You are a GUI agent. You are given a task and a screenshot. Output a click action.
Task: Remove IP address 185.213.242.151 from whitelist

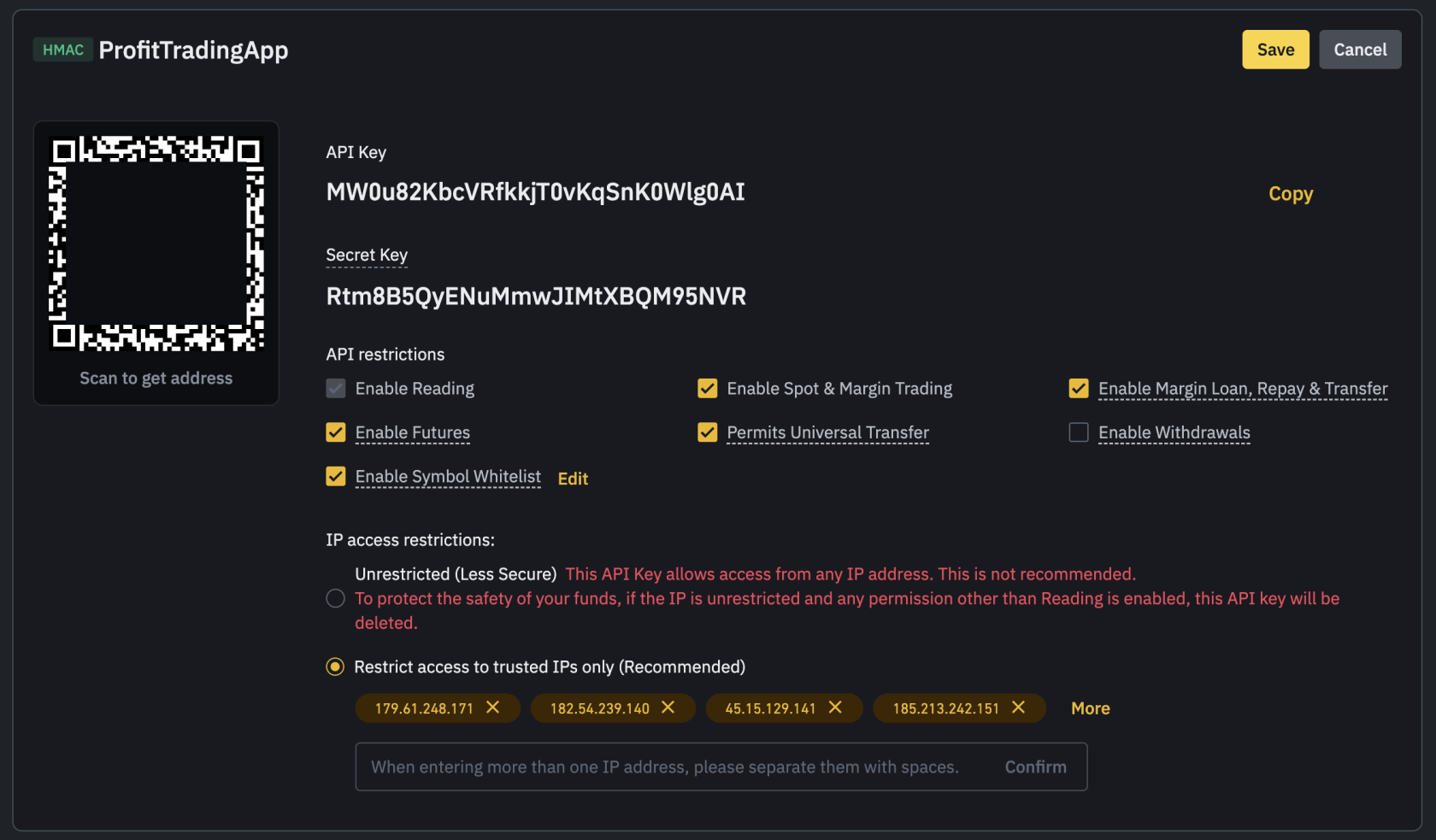click(1018, 708)
